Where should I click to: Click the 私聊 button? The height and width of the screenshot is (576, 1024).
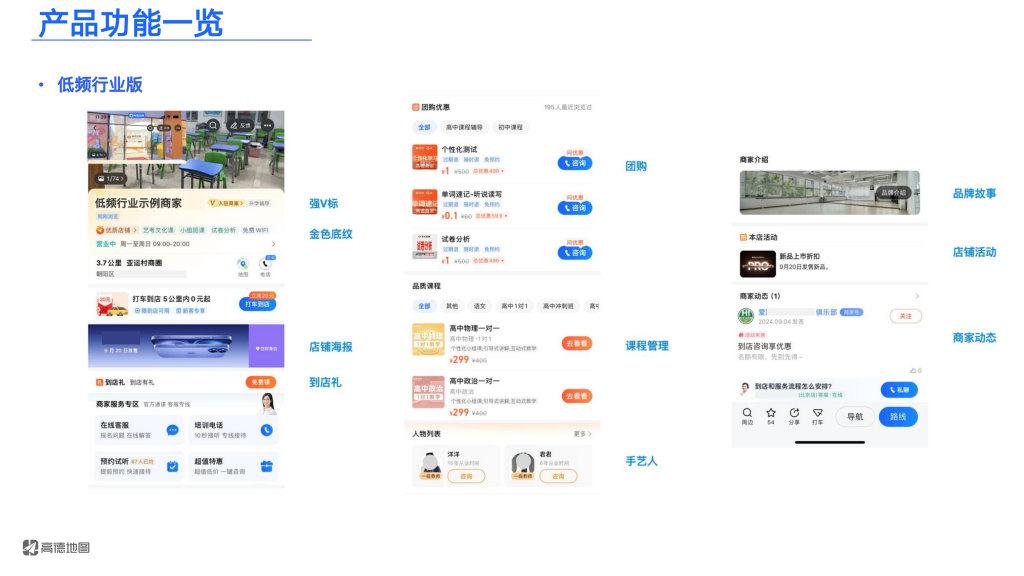[899, 390]
